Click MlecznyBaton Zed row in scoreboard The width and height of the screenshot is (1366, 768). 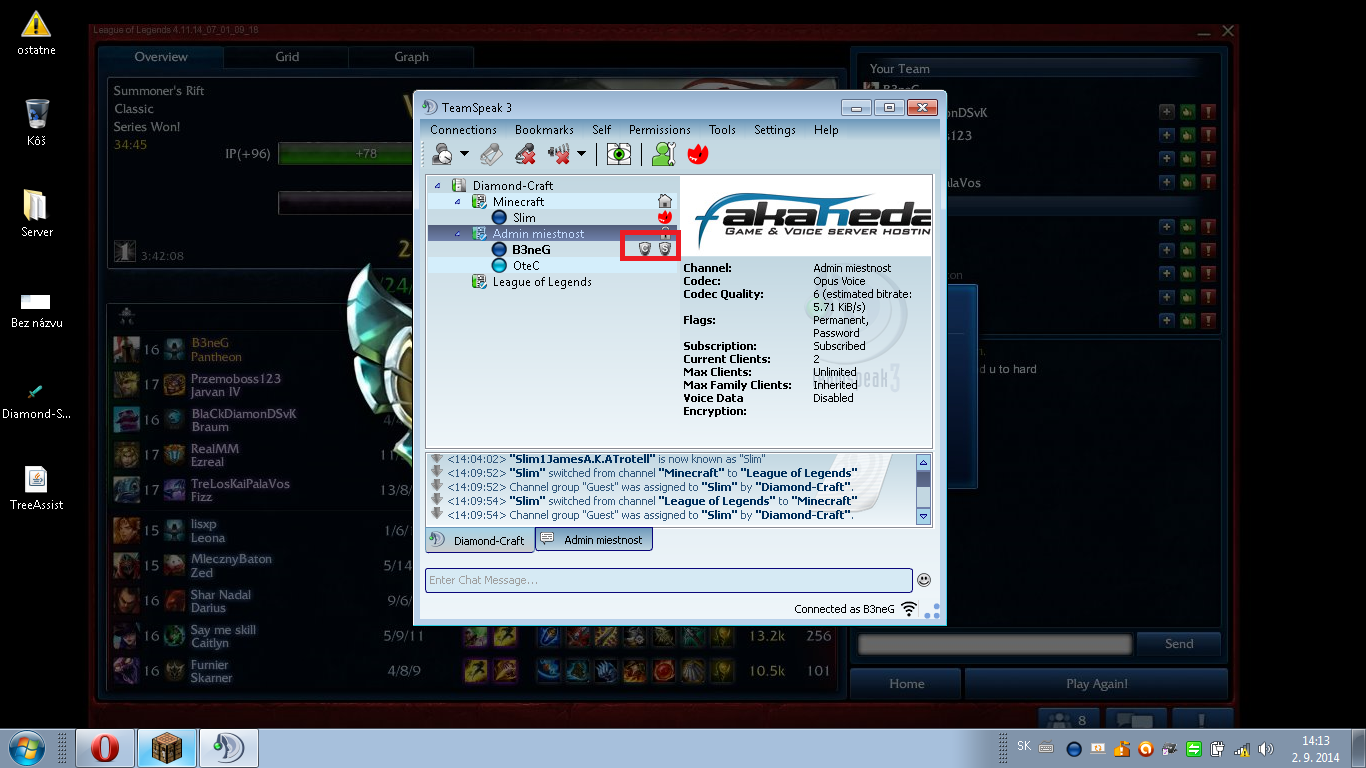tap(261, 565)
